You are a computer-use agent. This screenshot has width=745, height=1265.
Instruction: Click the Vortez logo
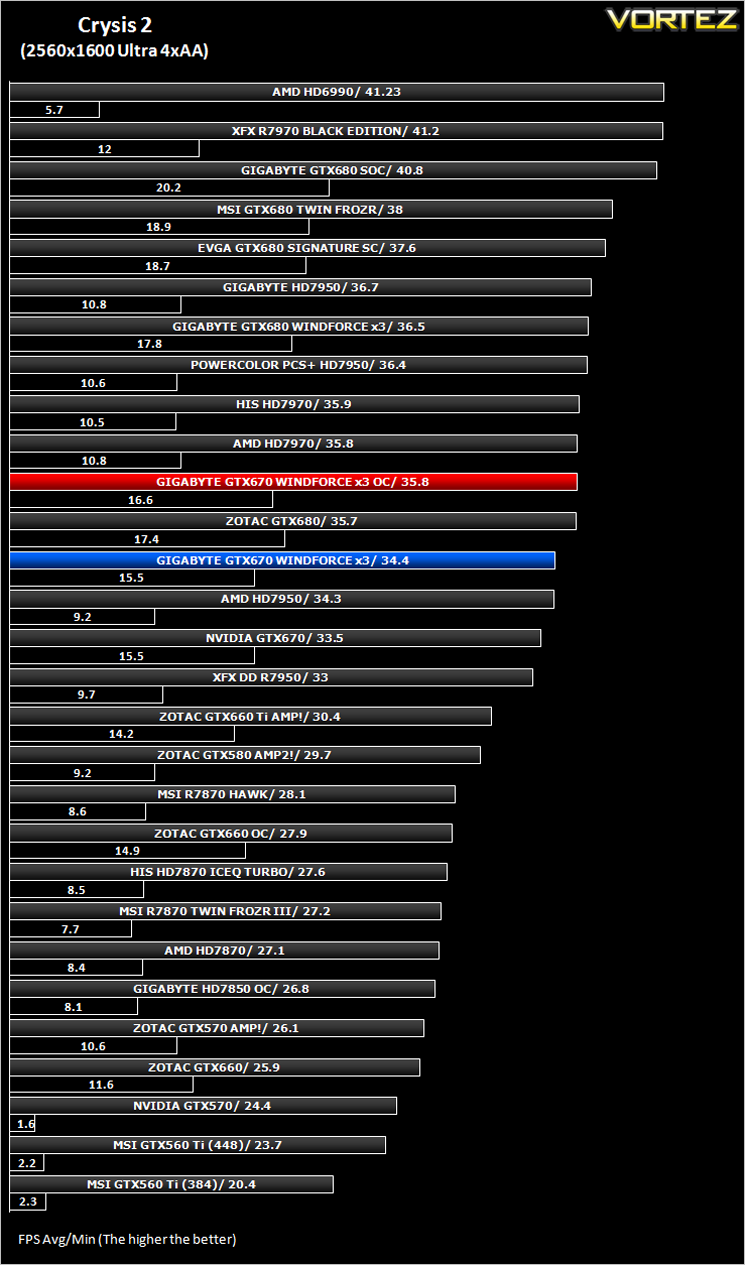pos(671,20)
